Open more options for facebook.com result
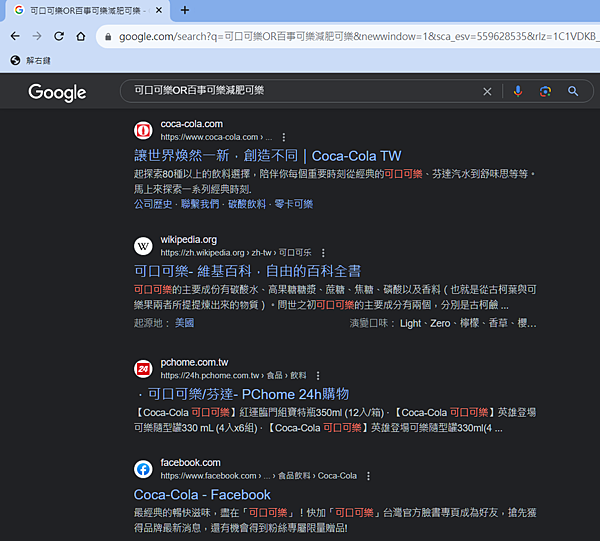Screen dimensions: 600x541 (x=368, y=476)
